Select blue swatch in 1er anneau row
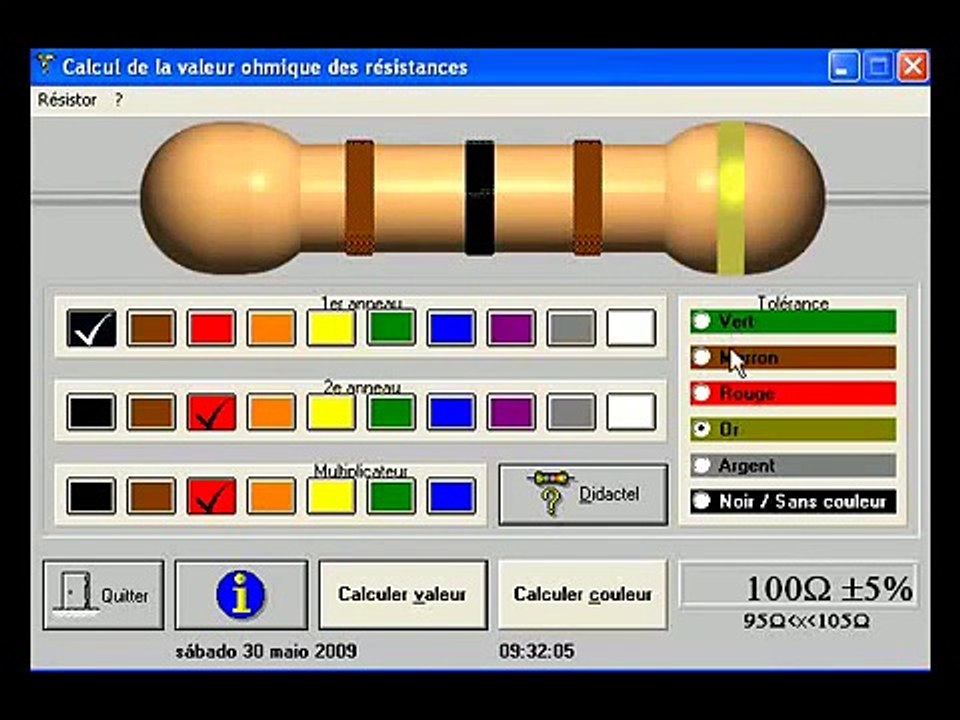Viewport: 960px width, 720px height. [x=451, y=328]
